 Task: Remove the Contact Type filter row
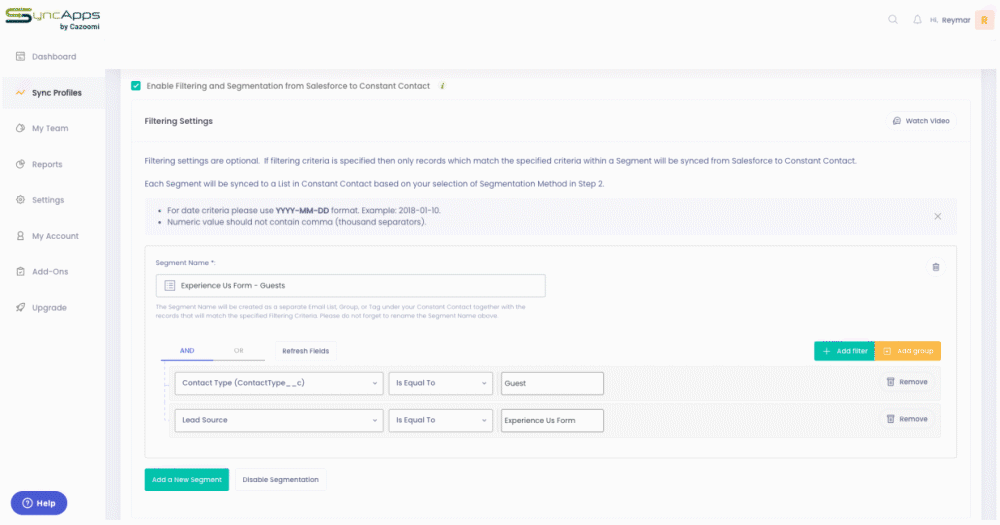point(907,382)
